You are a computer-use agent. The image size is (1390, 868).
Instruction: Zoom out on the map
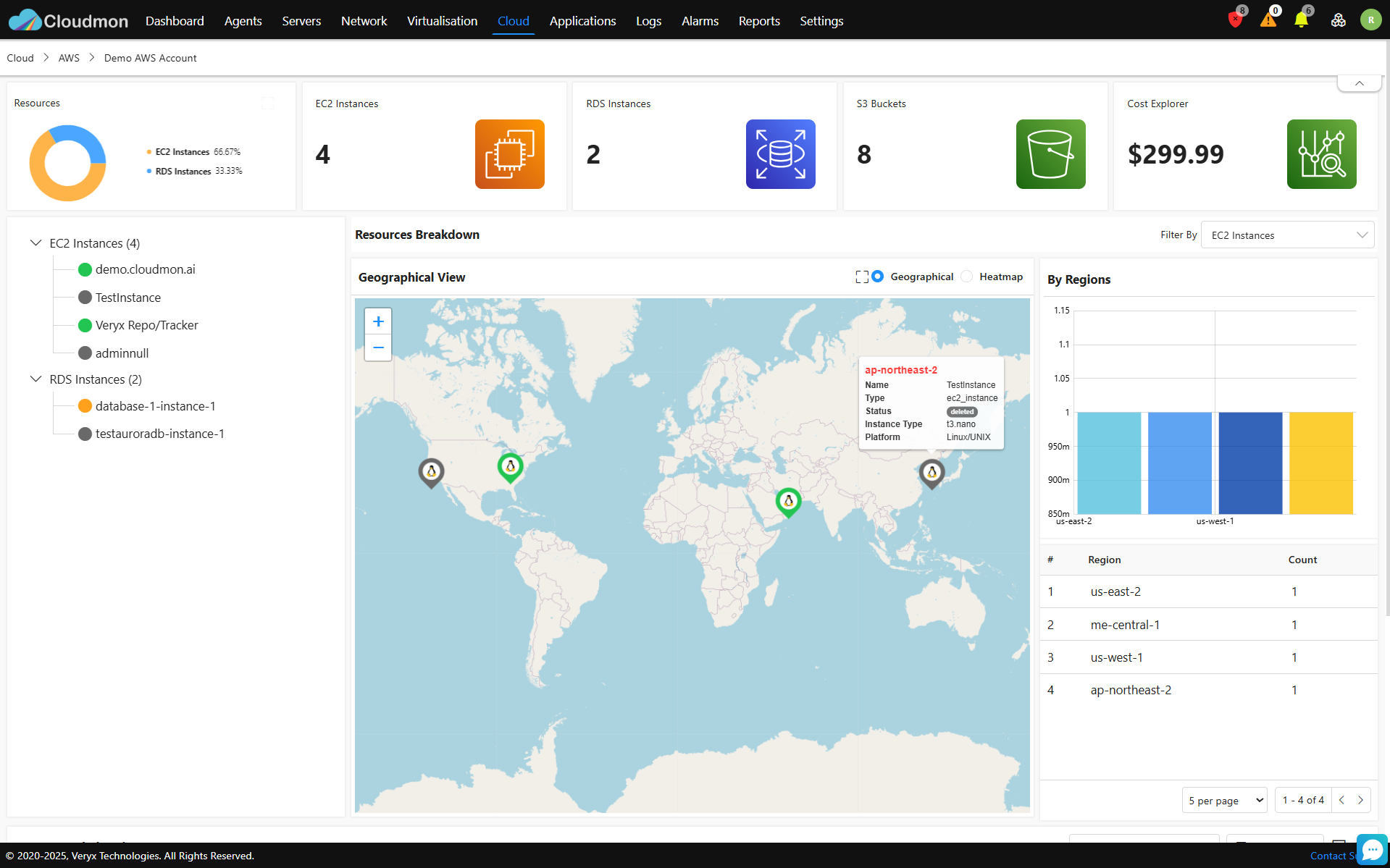[x=378, y=347]
